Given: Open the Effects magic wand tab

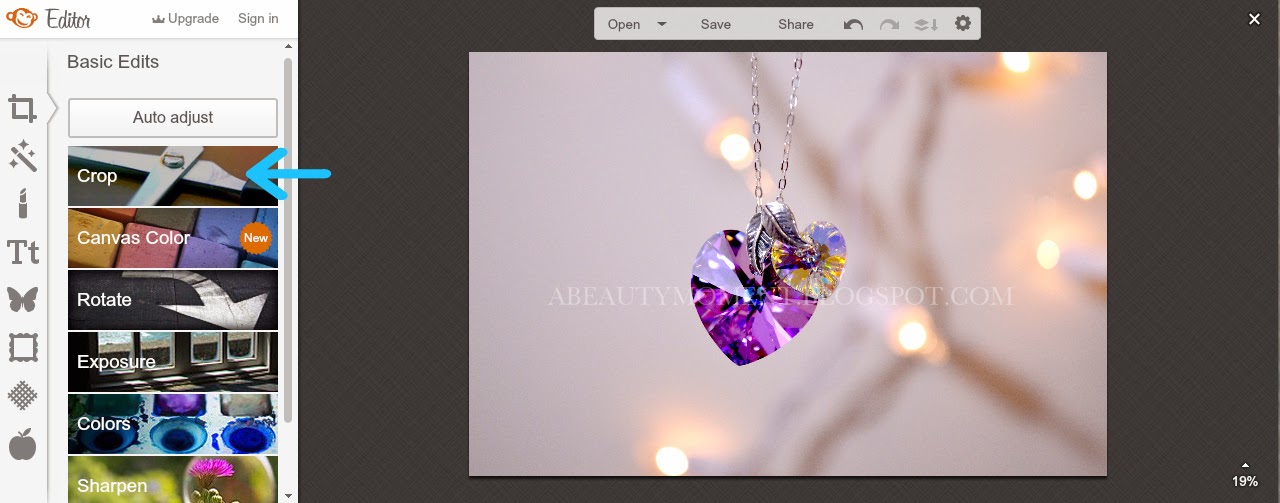Looking at the screenshot, I should [x=23, y=155].
